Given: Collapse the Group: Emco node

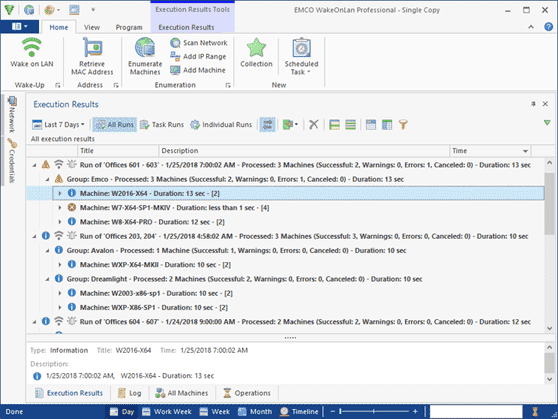Looking at the screenshot, I should tap(47, 179).
